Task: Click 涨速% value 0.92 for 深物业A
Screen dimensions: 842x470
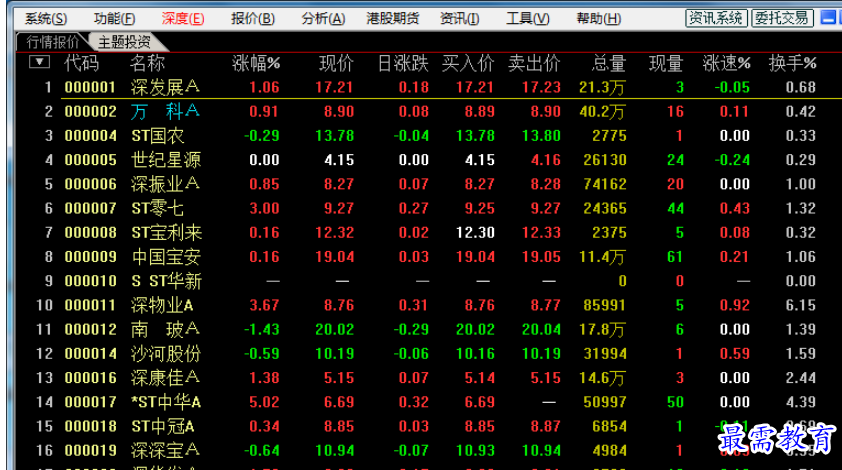Action: pyautogui.click(x=735, y=305)
